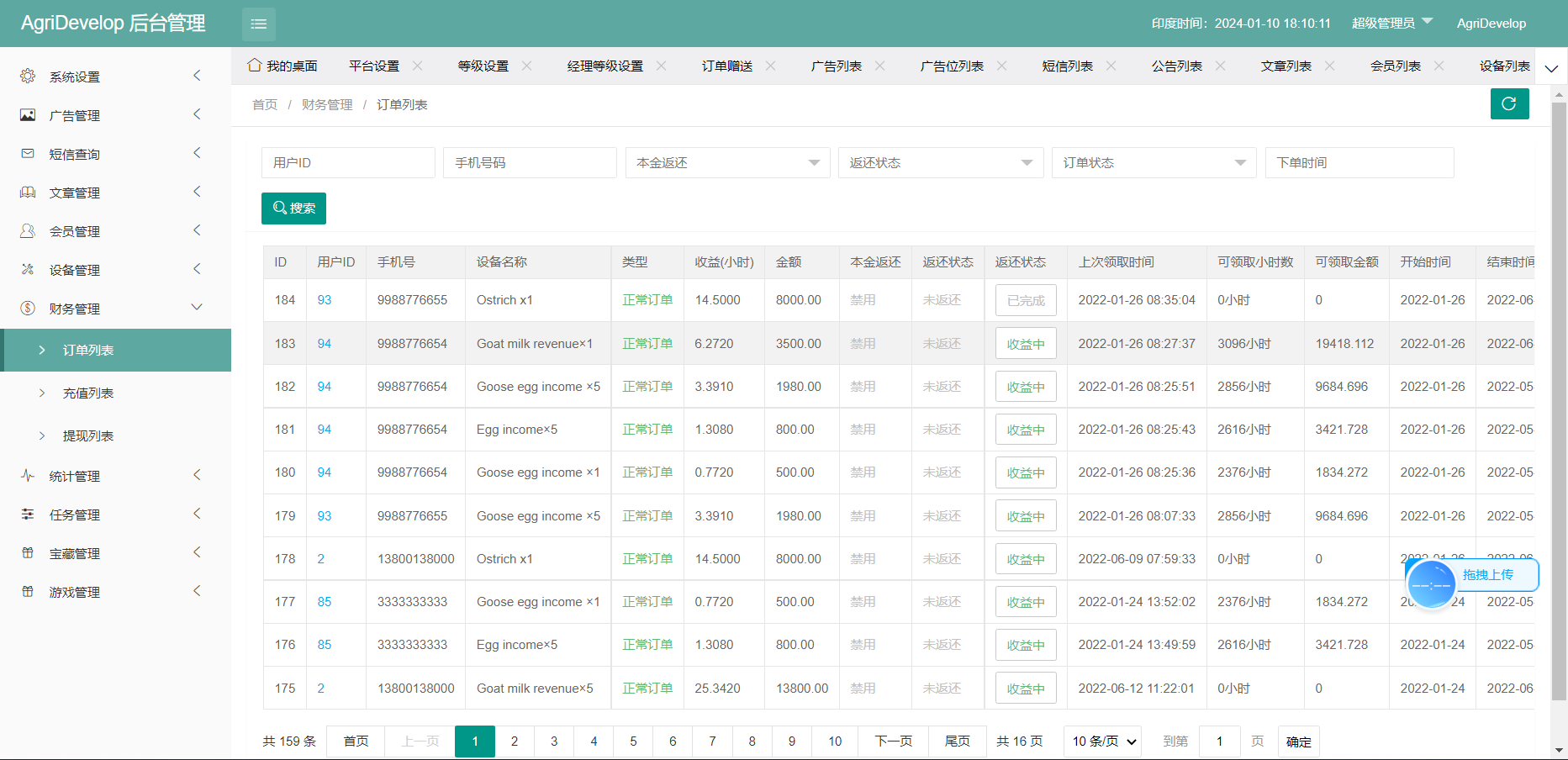
Task: Close the 短信列表 tab
Action: [1111, 66]
